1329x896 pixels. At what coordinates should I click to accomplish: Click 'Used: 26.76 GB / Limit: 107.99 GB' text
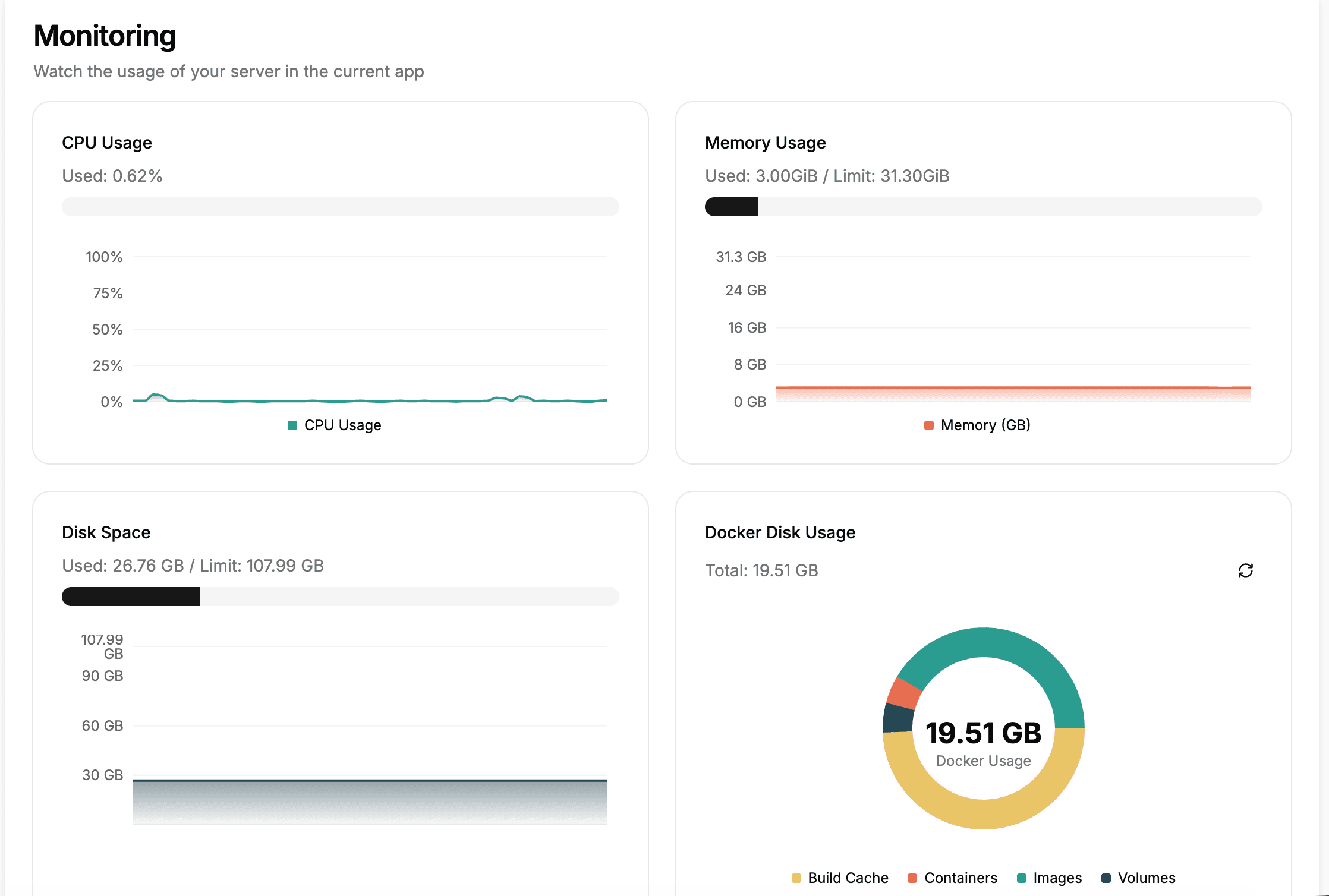point(193,566)
